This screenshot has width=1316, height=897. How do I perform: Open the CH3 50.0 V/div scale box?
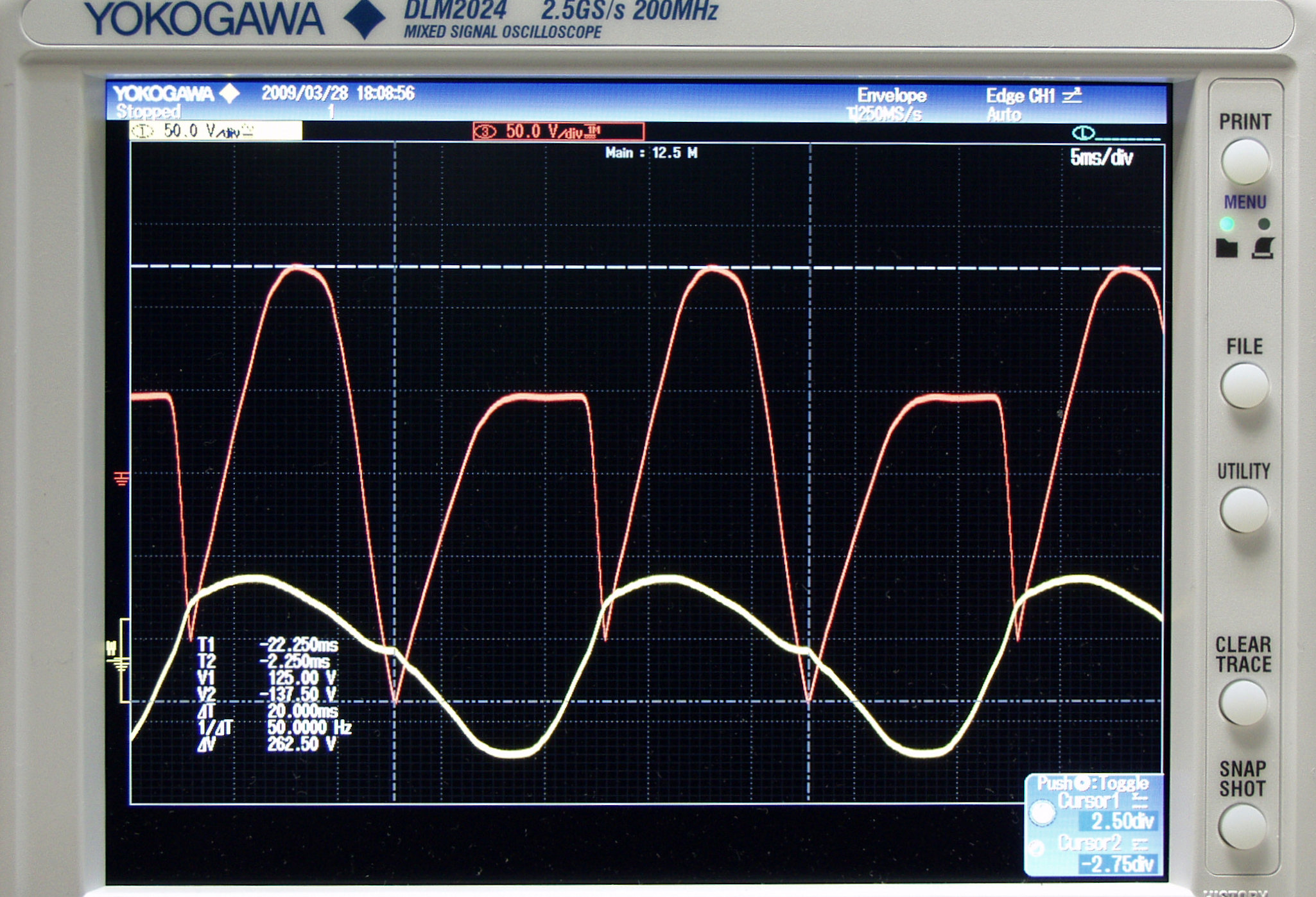[x=558, y=132]
